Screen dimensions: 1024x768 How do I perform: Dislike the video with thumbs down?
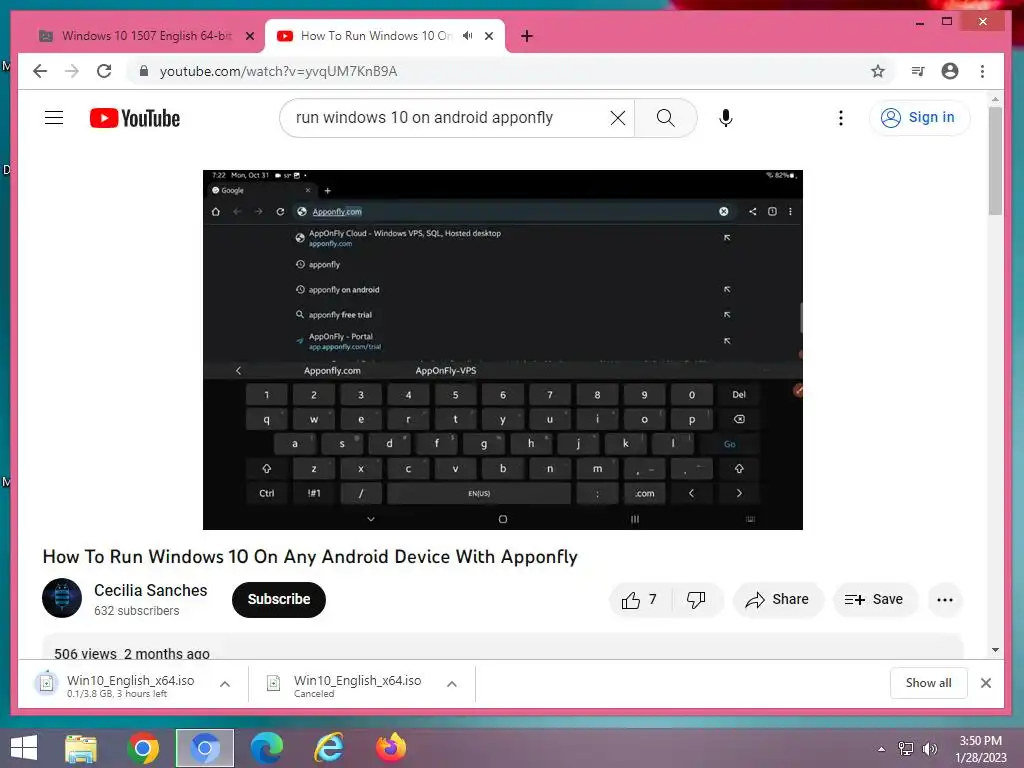tap(697, 600)
